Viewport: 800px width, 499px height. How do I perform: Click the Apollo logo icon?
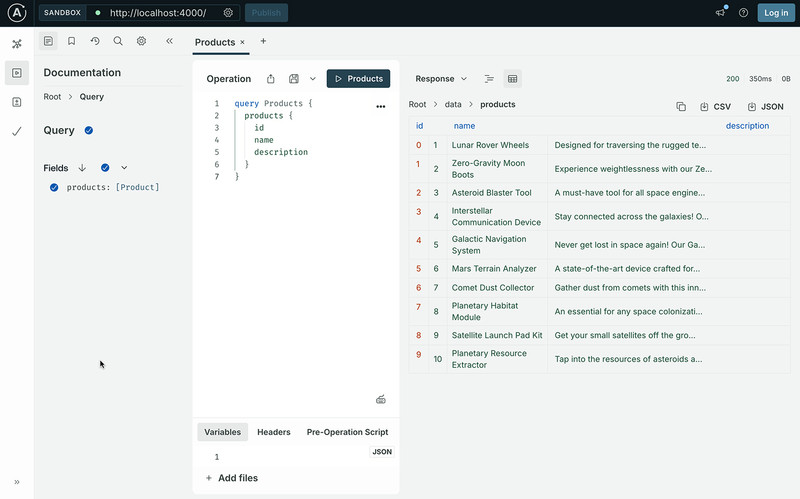[17, 13]
